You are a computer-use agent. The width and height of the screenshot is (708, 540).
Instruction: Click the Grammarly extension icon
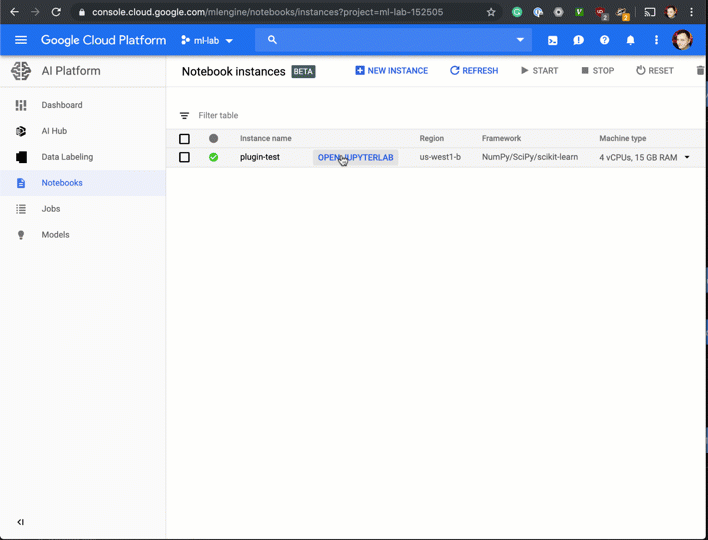pyautogui.click(x=517, y=12)
